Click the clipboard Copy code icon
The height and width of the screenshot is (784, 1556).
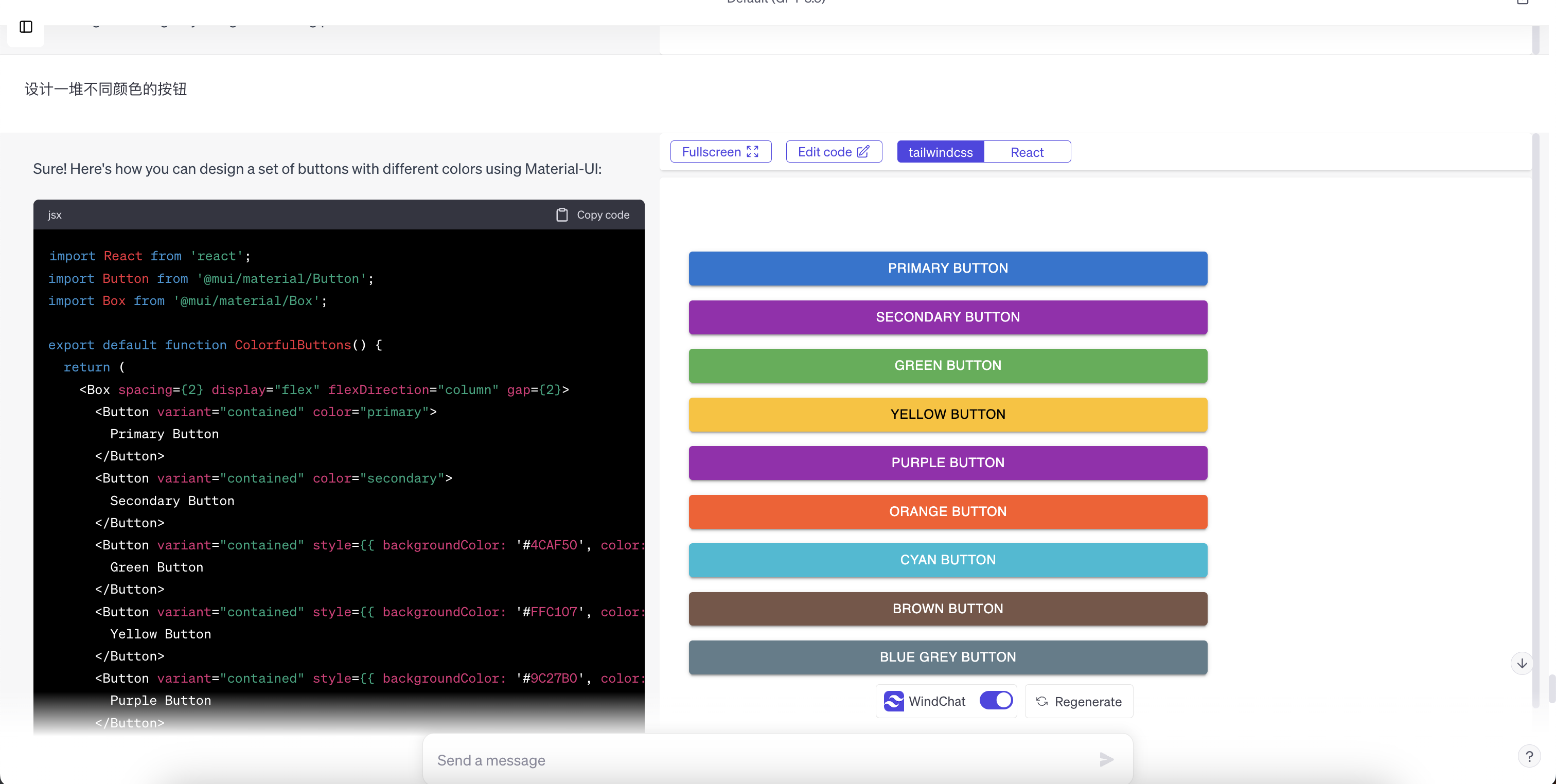coord(561,215)
